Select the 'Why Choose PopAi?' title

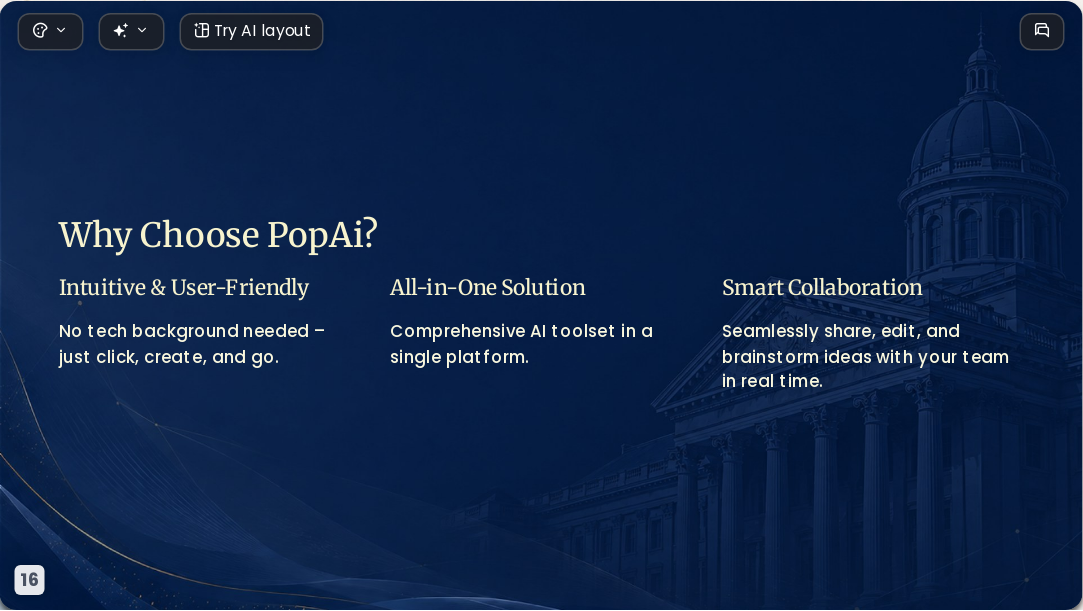(218, 235)
